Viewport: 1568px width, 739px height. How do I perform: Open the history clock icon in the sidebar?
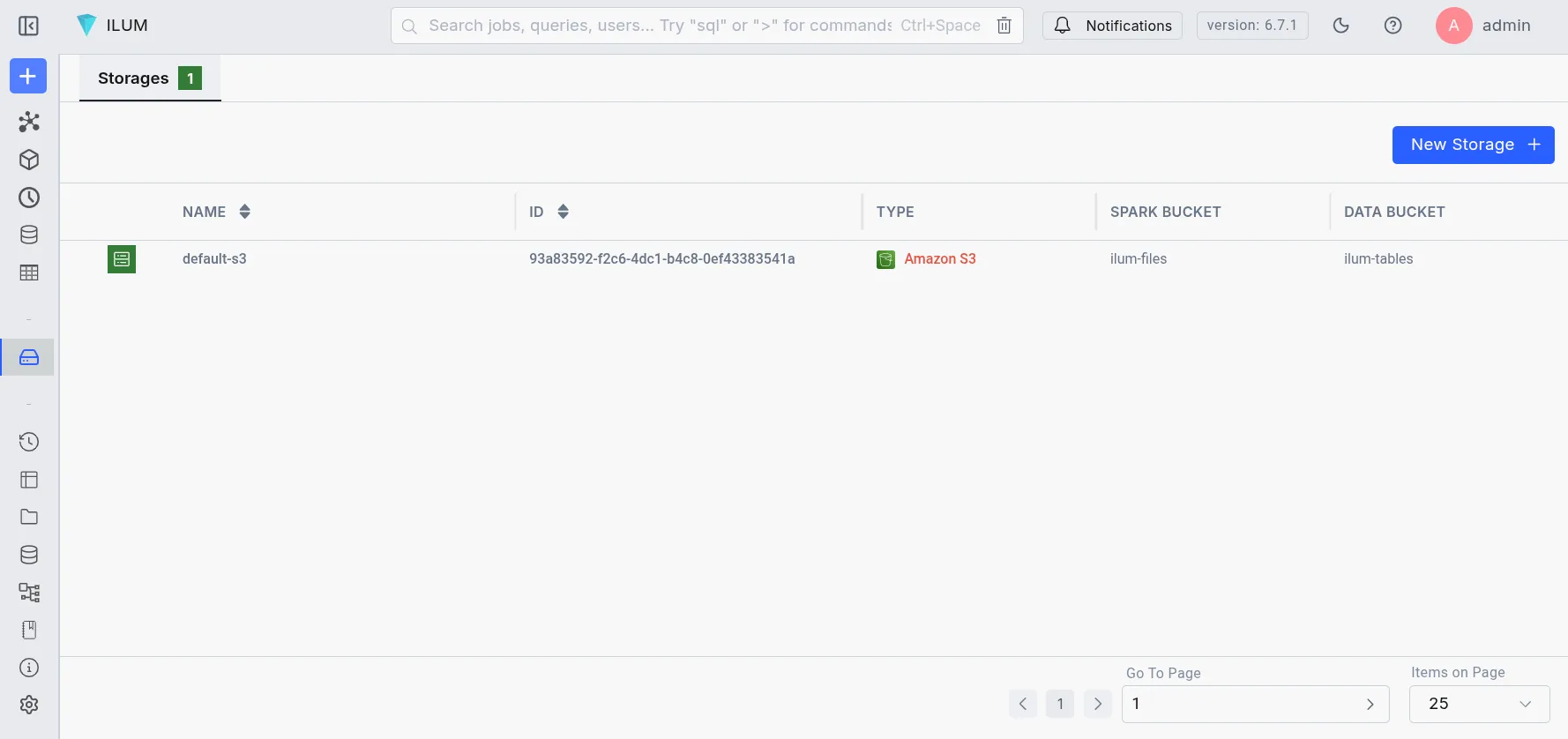tap(29, 442)
